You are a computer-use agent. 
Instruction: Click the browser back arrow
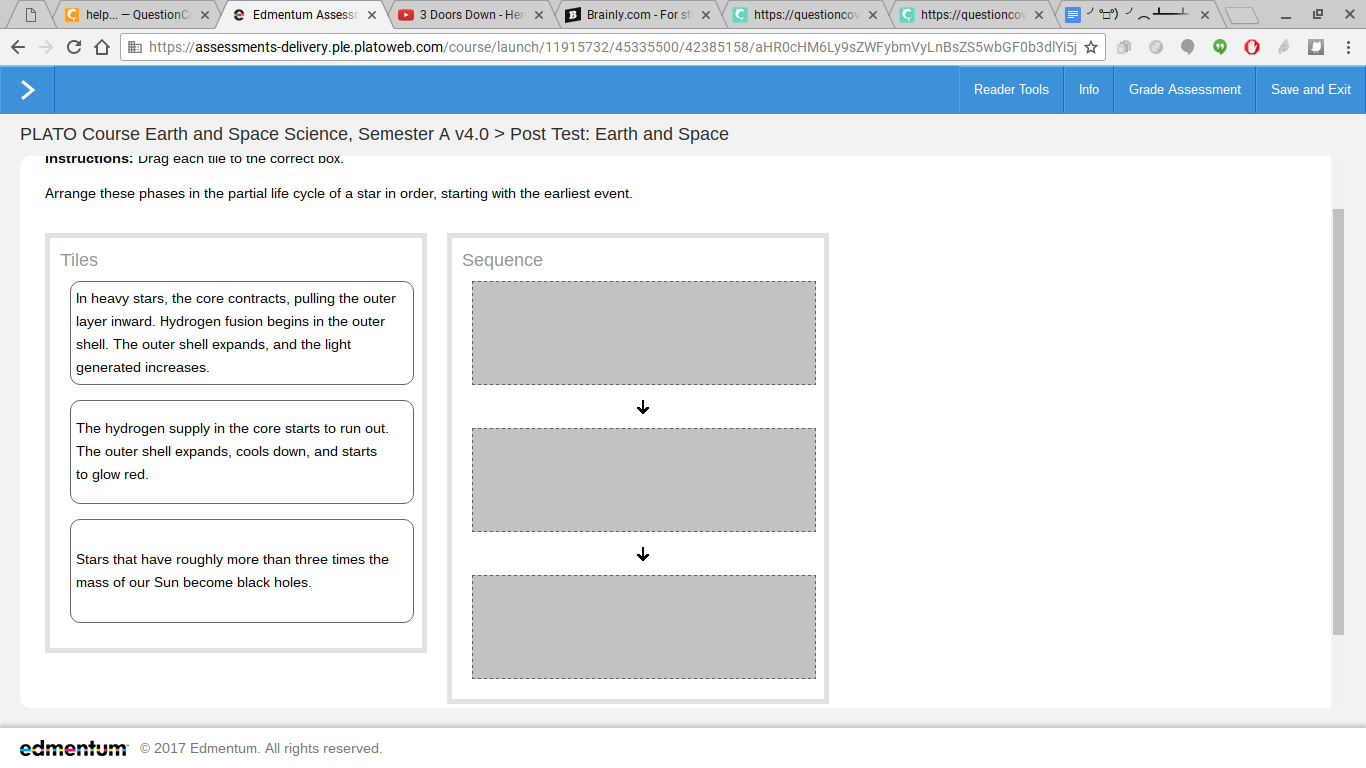[18, 47]
